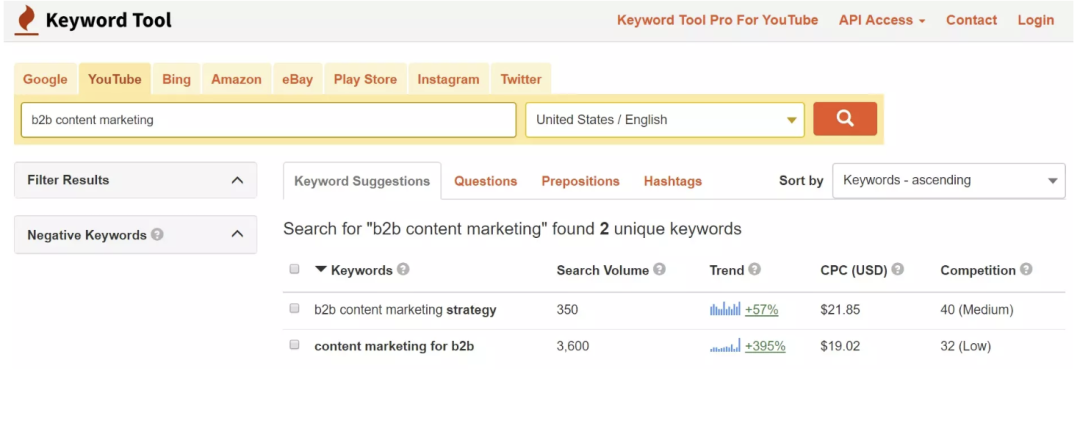Click trend bar chart for content marketing for b2b
Viewport: 1080px width, 429px height.
coord(725,346)
